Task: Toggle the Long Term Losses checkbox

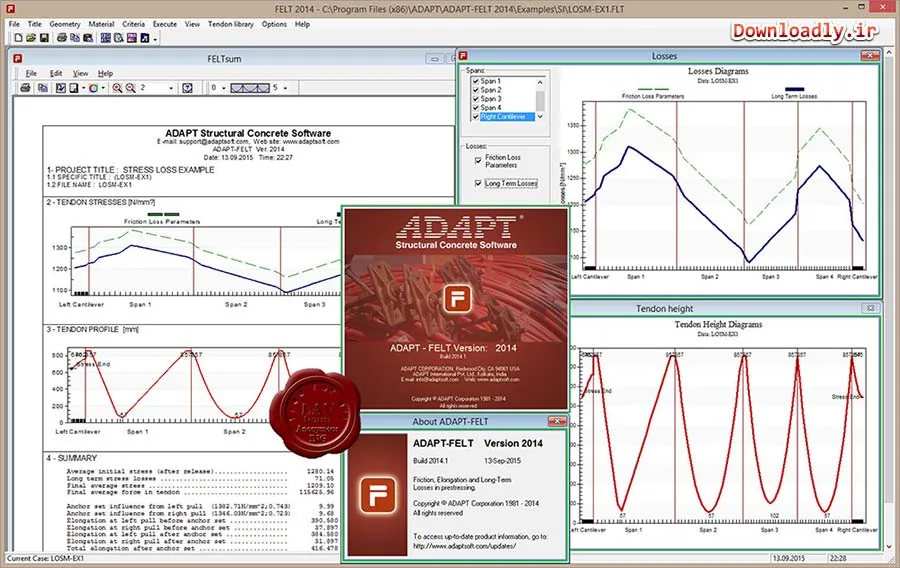Action: [478, 184]
